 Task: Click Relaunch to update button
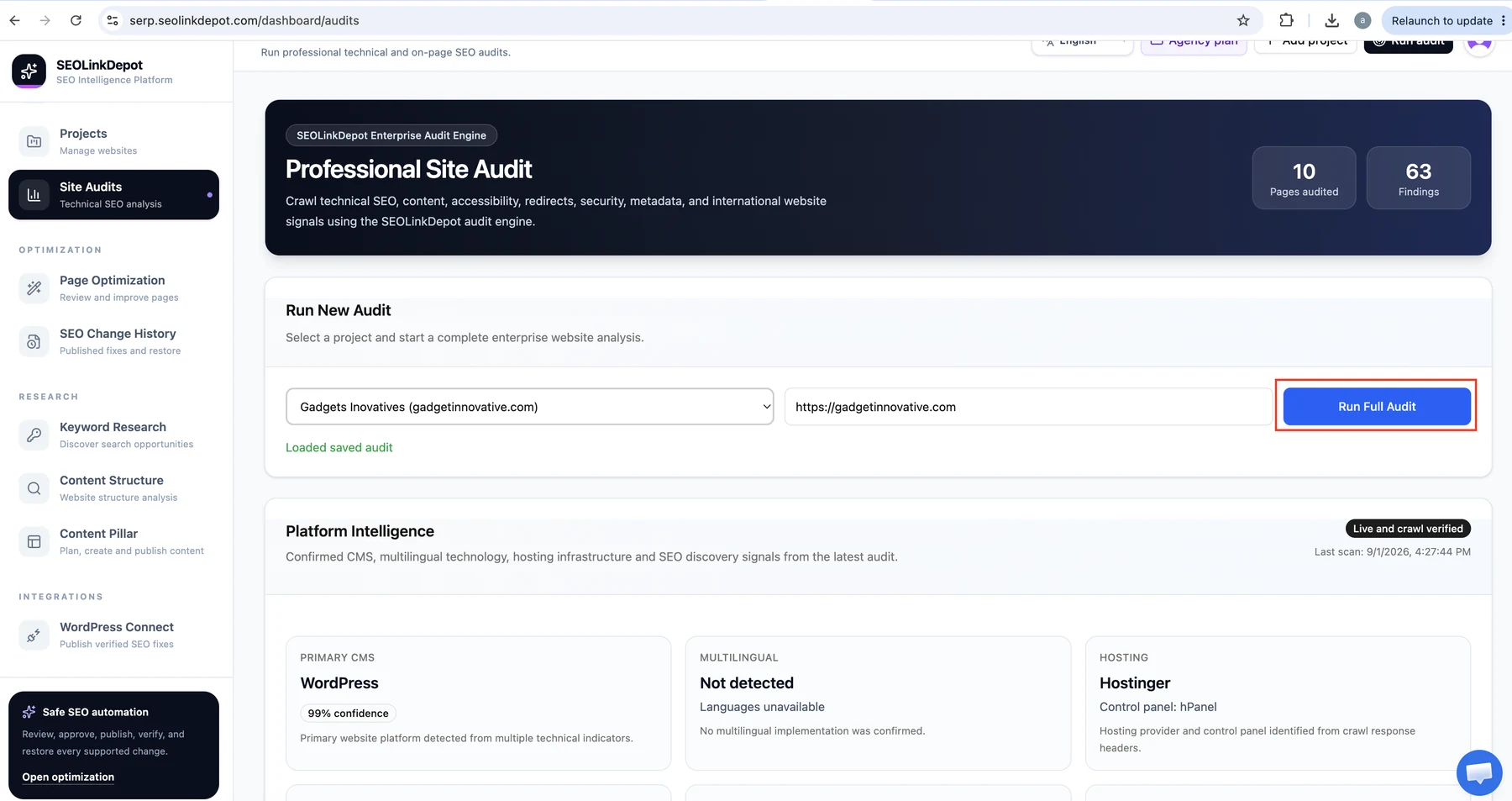pyautogui.click(x=1441, y=20)
